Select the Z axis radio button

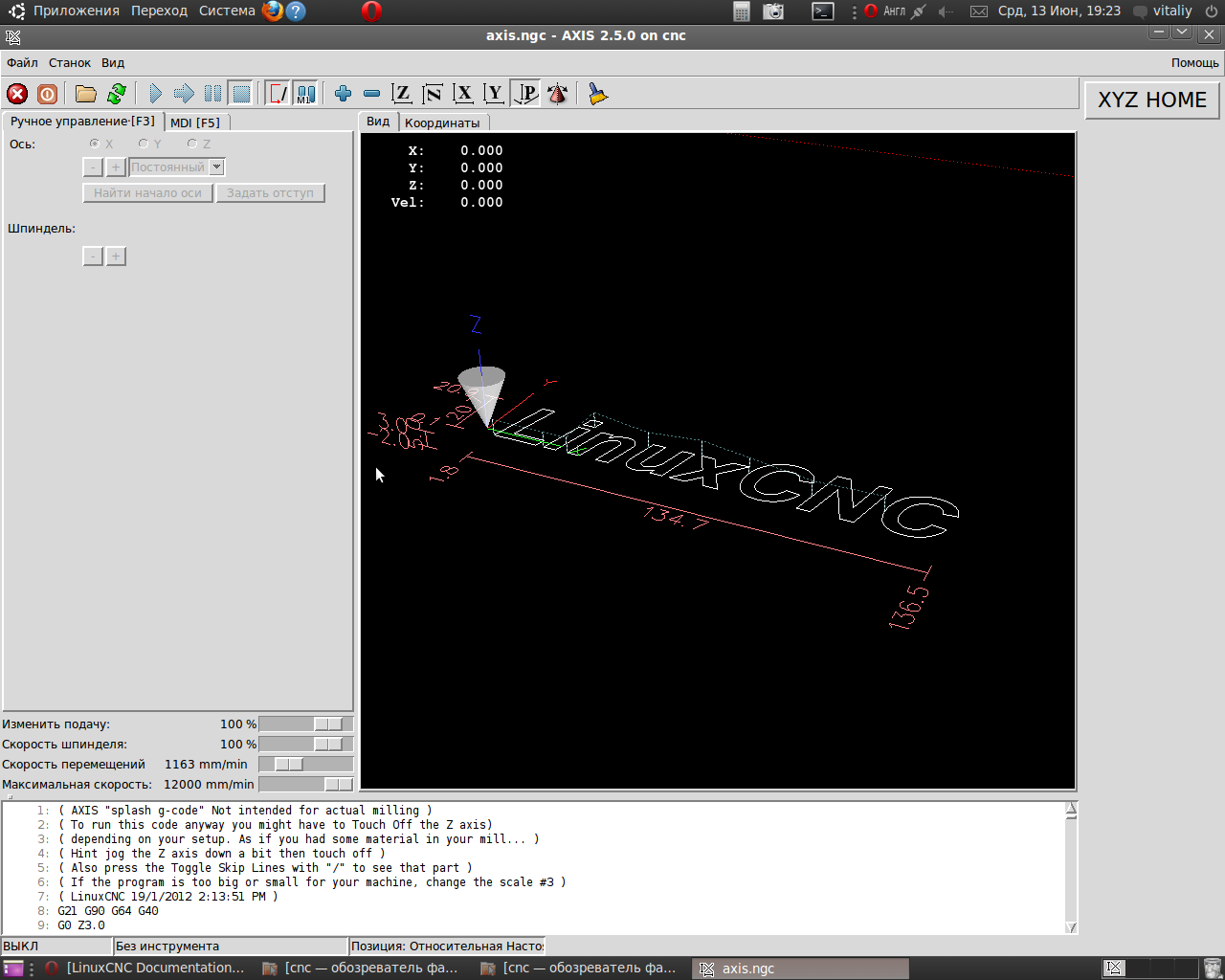[192, 145]
